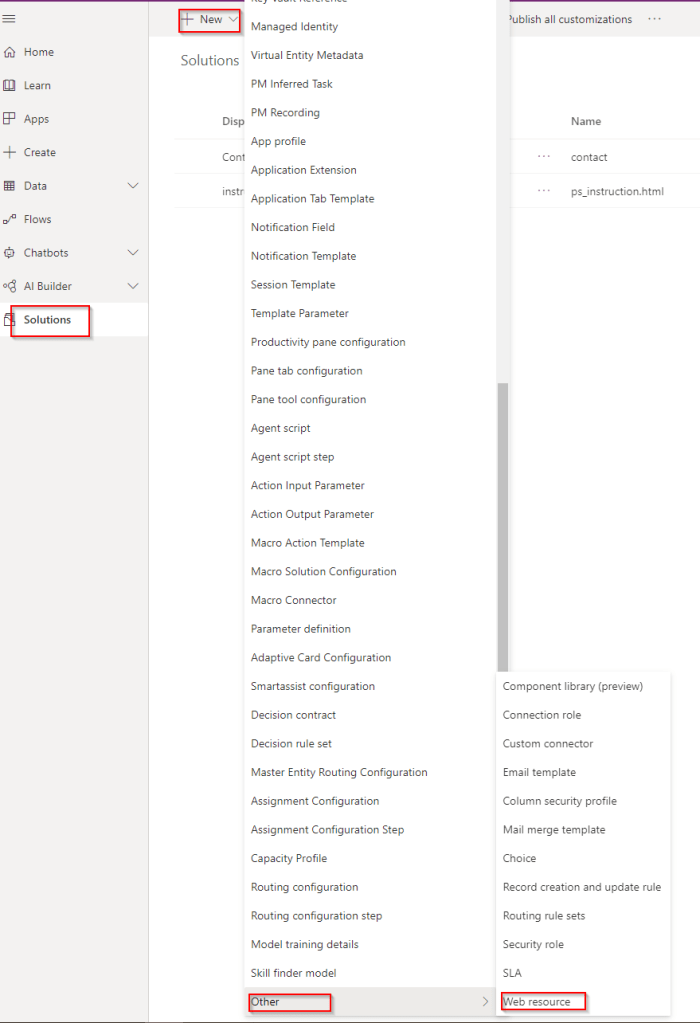
Task: Click the Create plus icon
Action: point(10,152)
